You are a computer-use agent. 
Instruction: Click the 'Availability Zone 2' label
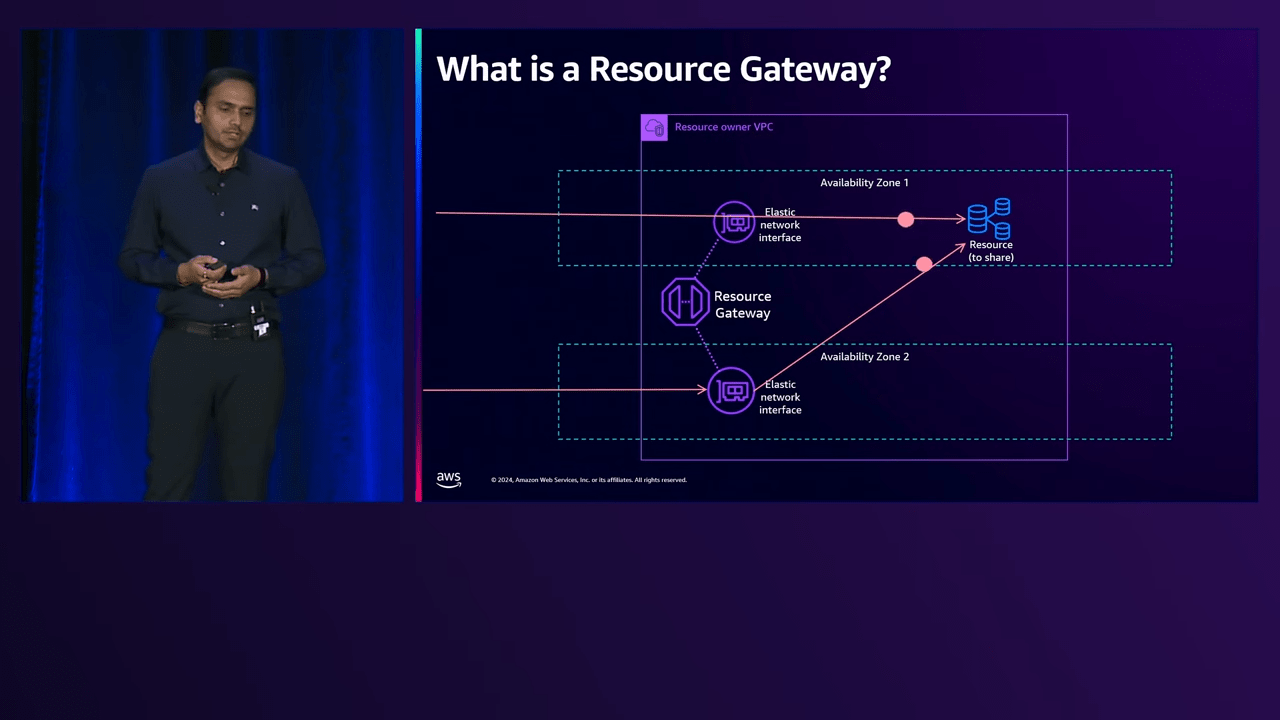[865, 357]
